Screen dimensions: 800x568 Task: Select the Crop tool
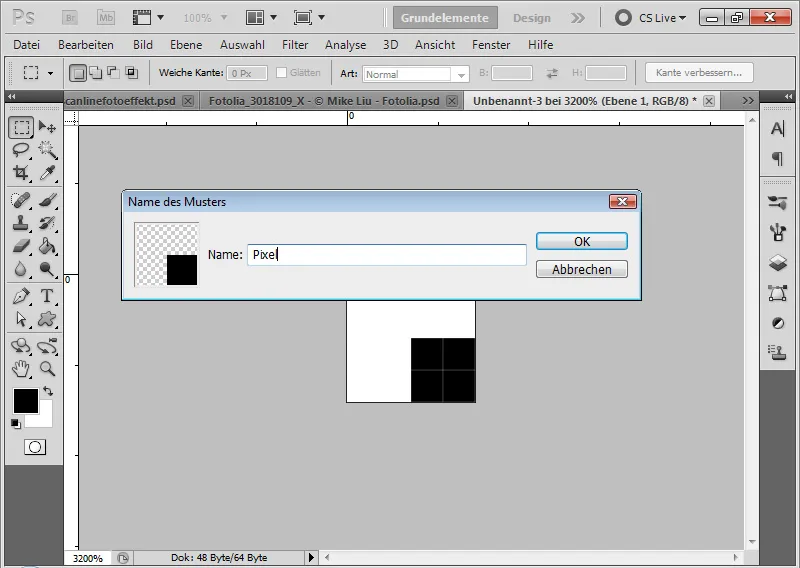pyautogui.click(x=21, y=173)
